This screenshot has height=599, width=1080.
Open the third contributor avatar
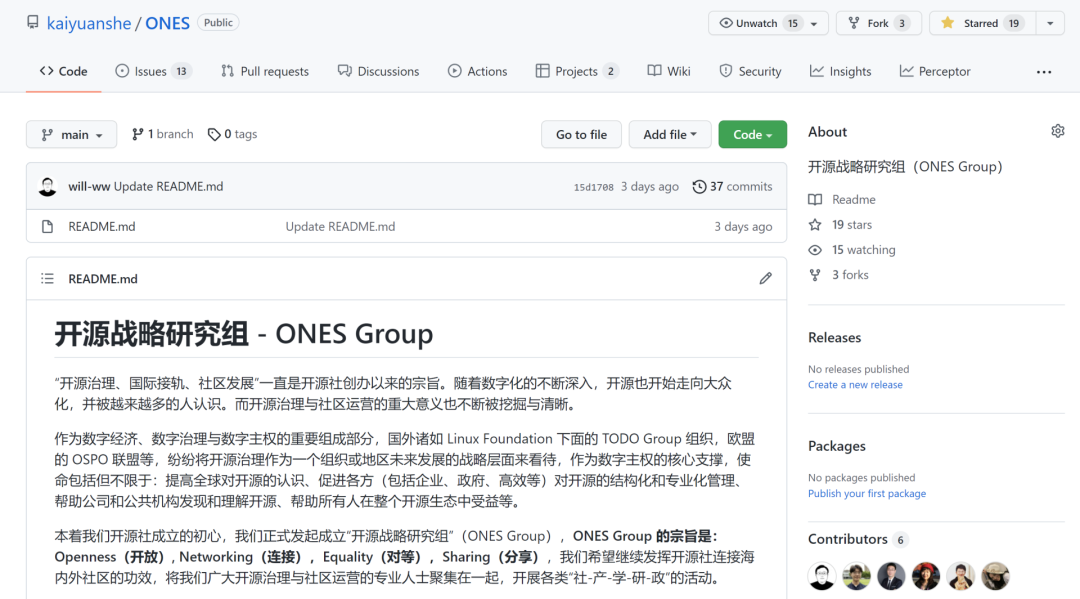(891, 576)
